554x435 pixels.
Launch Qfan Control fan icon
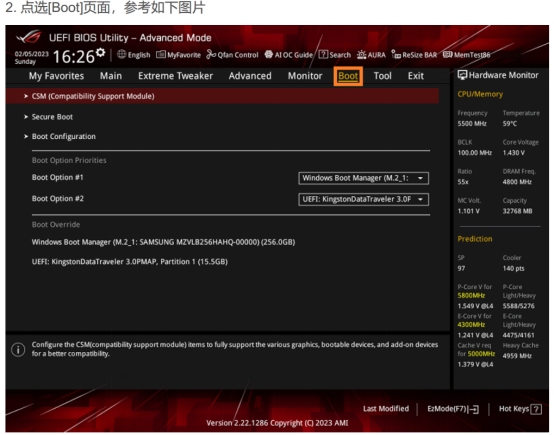pyautogui.click(x=211, y=54)
